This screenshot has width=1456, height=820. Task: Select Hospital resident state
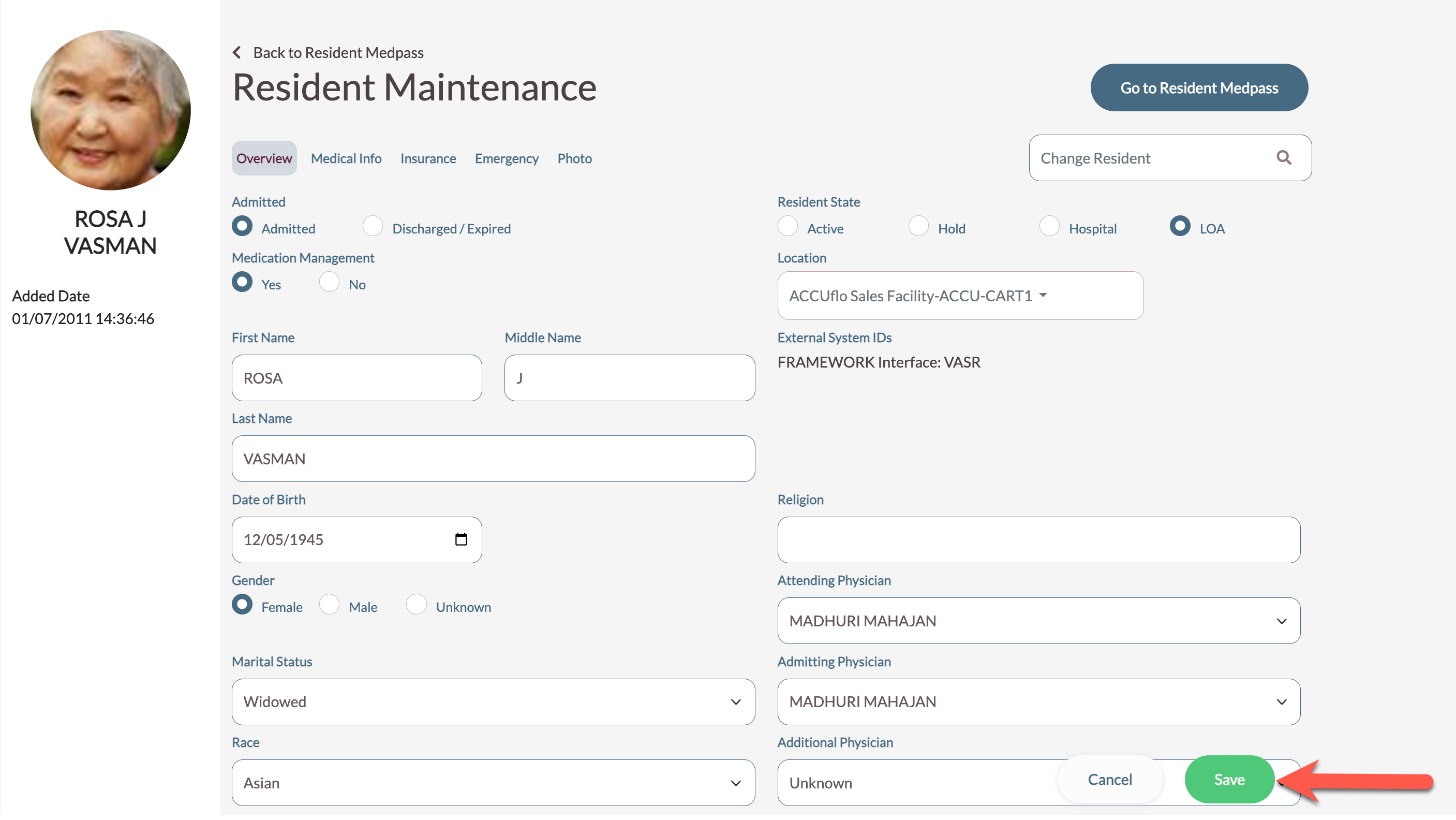[x=1048, y=226]
